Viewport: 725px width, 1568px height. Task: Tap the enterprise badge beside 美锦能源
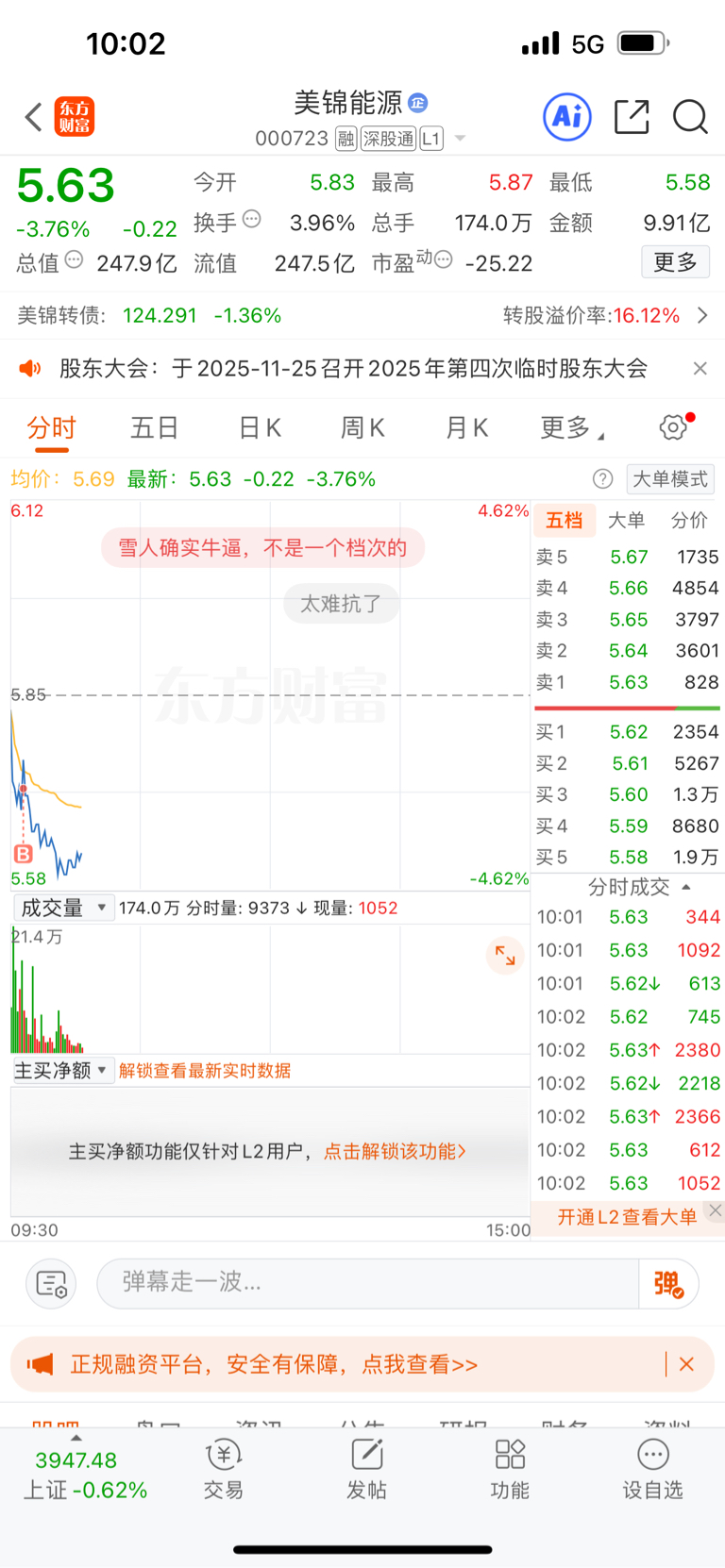click(x=418, y=102)
